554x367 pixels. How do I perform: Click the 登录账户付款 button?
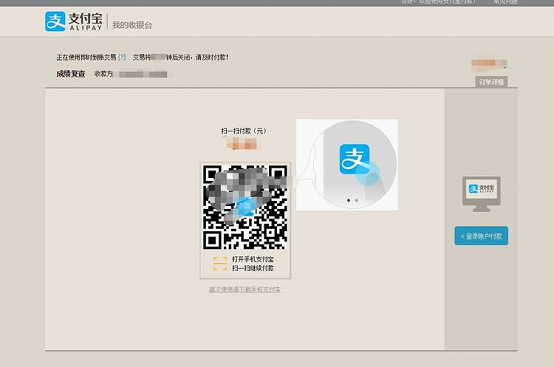pyautogui.click(x=481, y=236)
